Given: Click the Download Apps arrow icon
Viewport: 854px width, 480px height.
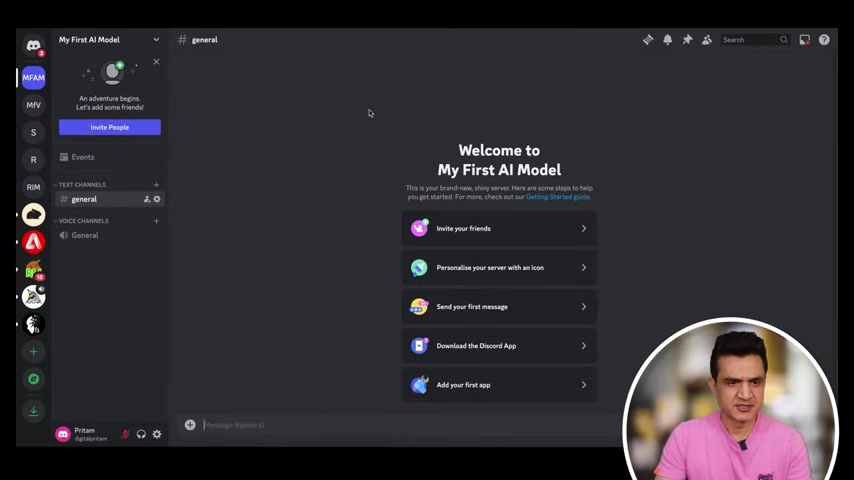Looking at the screenshot, I should pos(33,411).
